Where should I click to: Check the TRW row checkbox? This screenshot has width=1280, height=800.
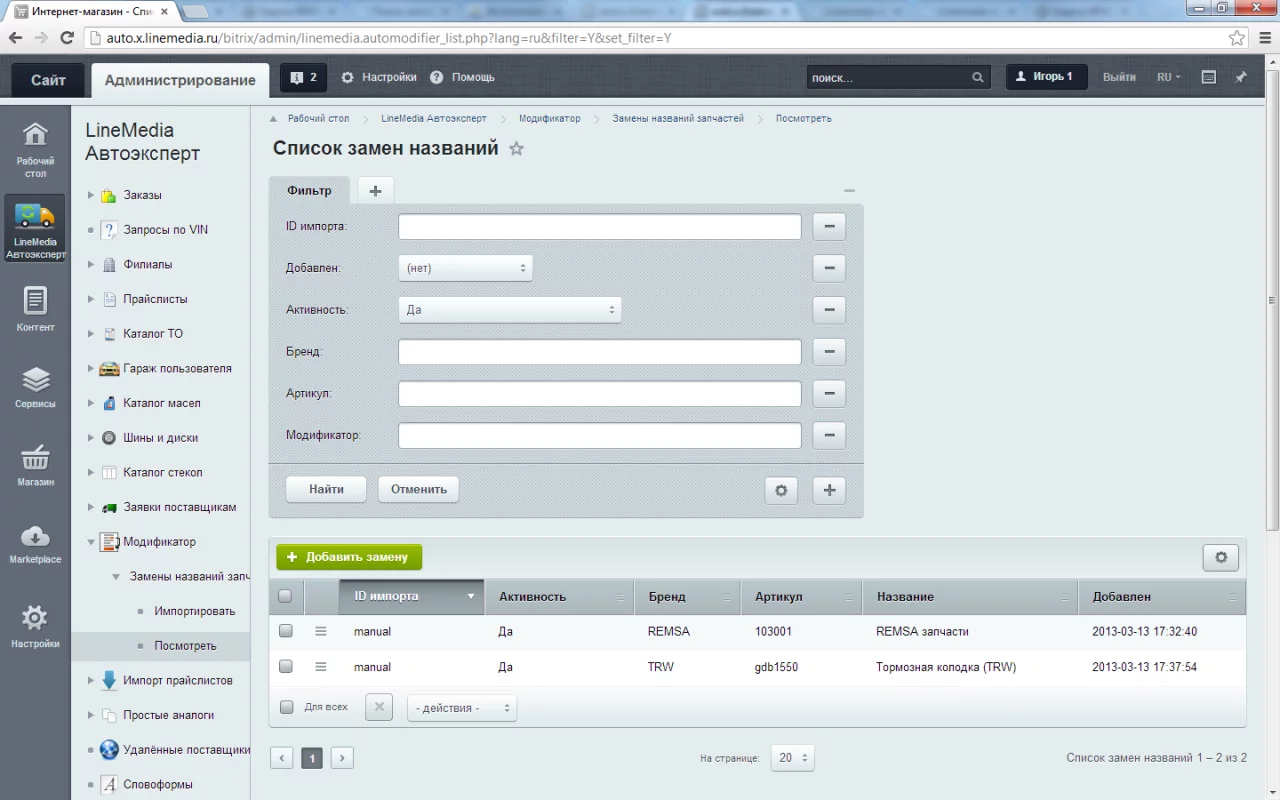(x=286, y=667)
